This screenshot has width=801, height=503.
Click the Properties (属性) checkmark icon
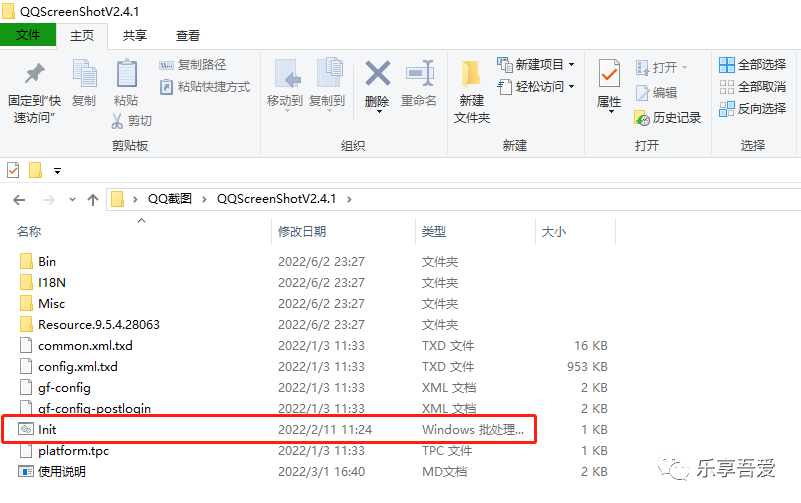pos(609,74)
